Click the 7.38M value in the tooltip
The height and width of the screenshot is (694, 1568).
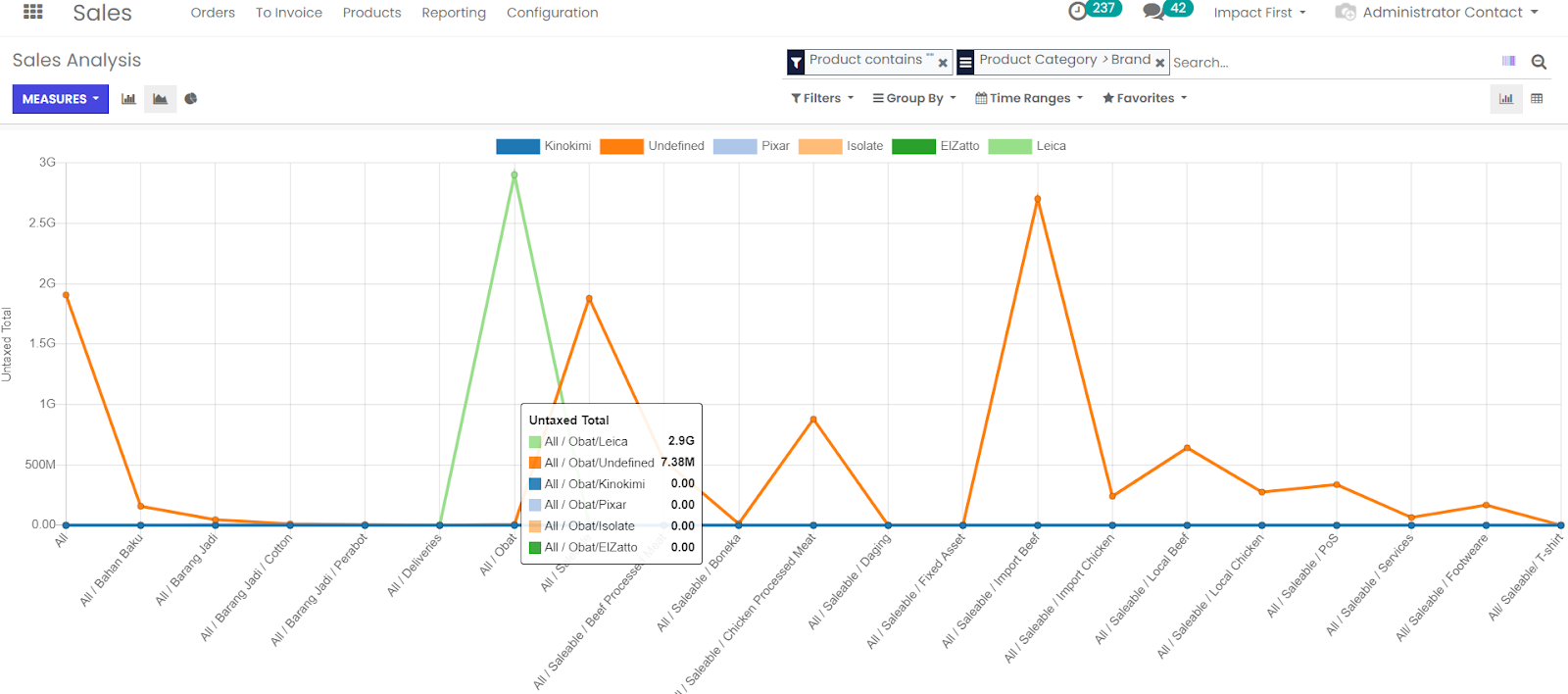pos(677,463)
